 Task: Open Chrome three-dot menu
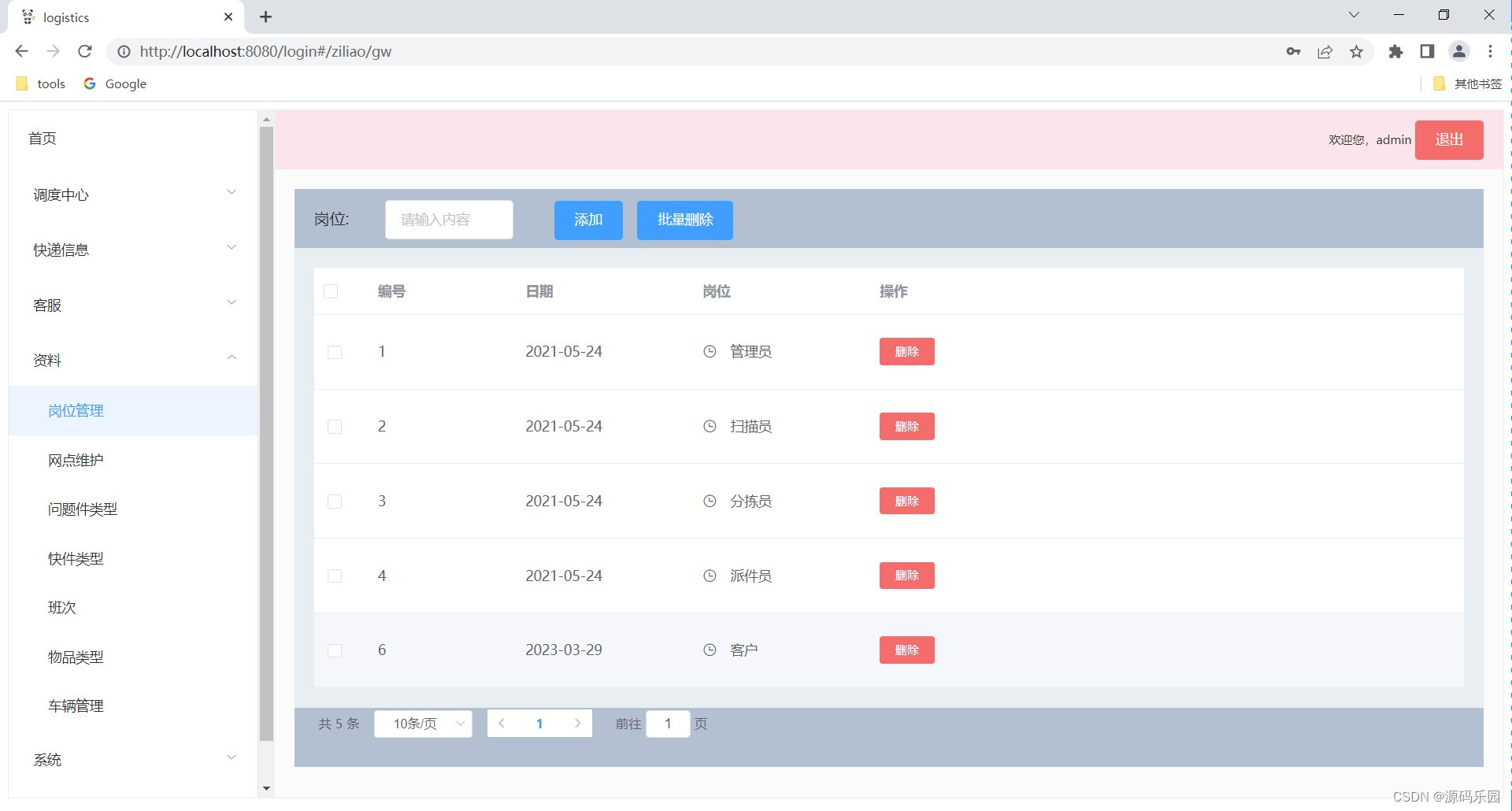coord(1490,51)
